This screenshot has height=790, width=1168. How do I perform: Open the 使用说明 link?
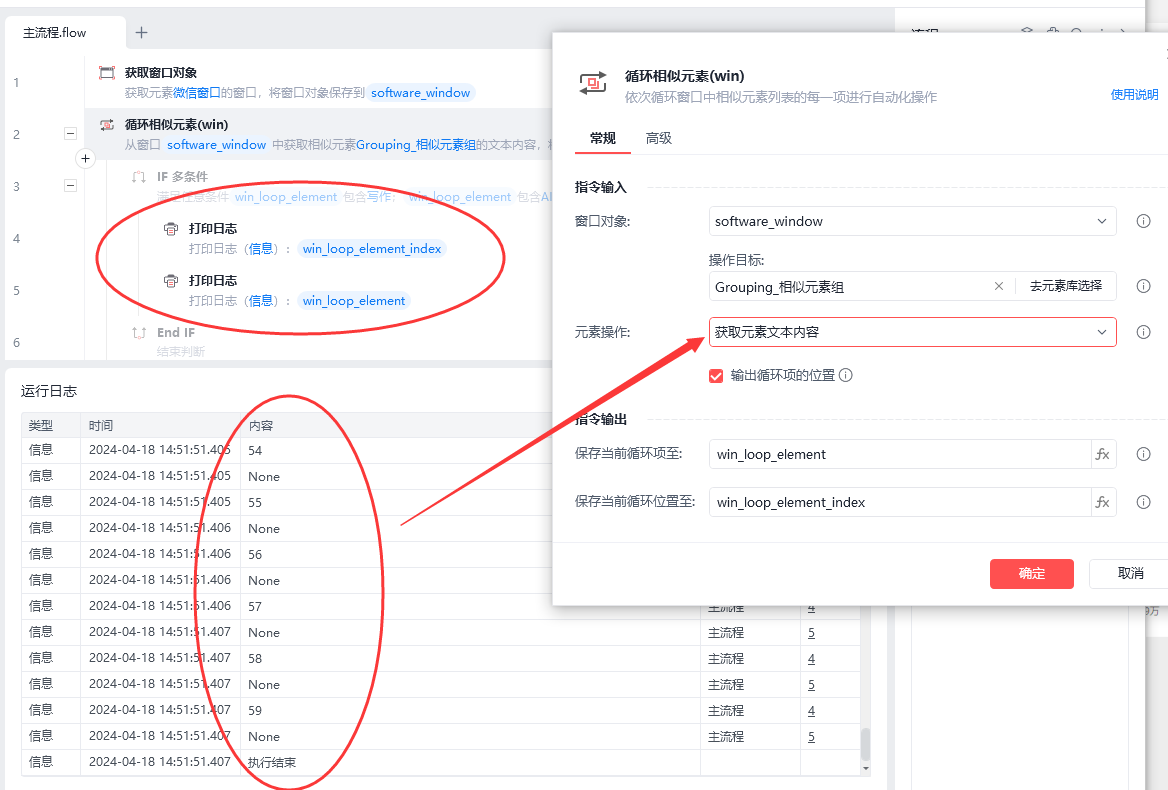[x=1134, y=95]
